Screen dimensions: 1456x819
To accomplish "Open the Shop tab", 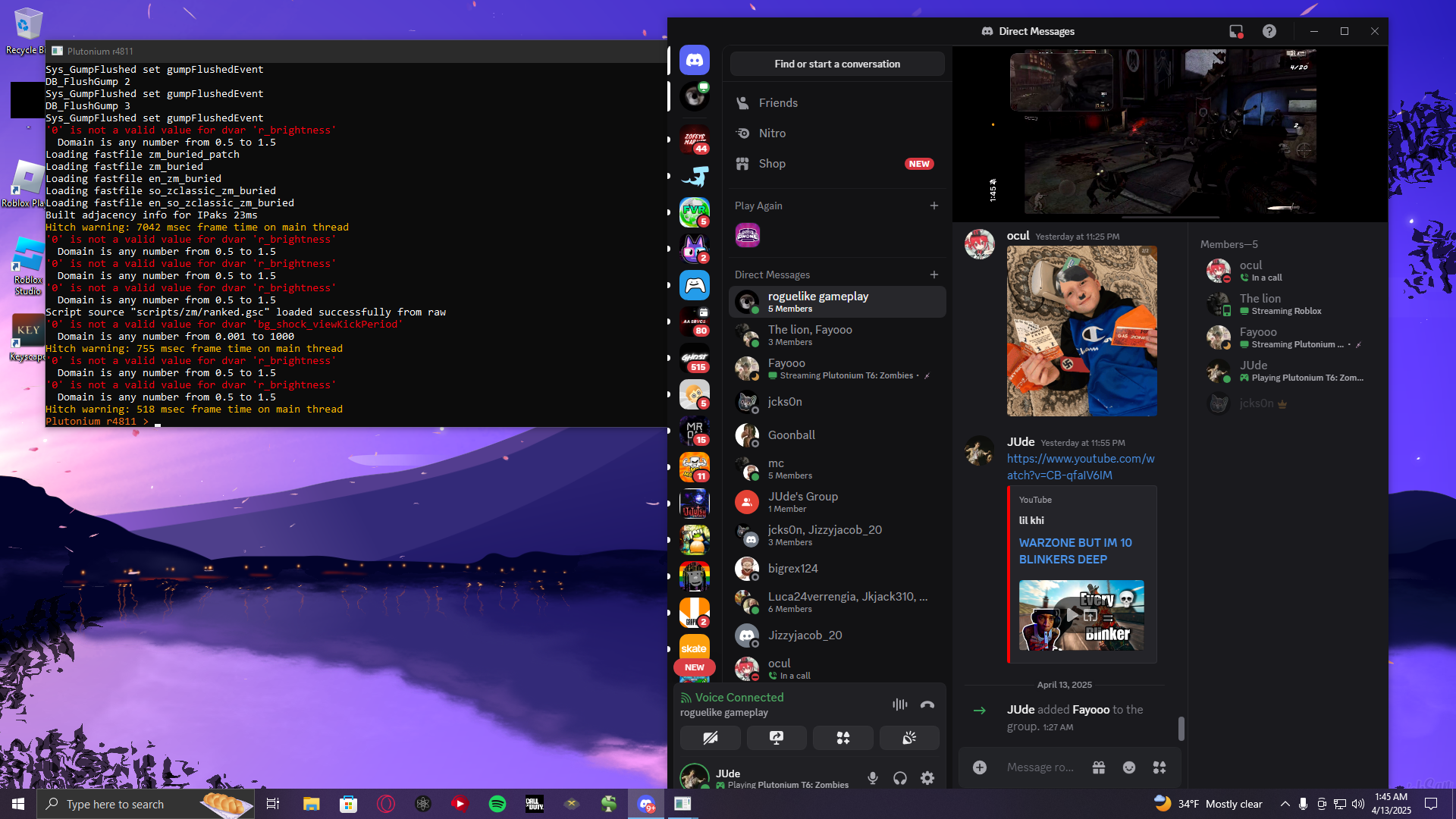I will click(837, 164).
